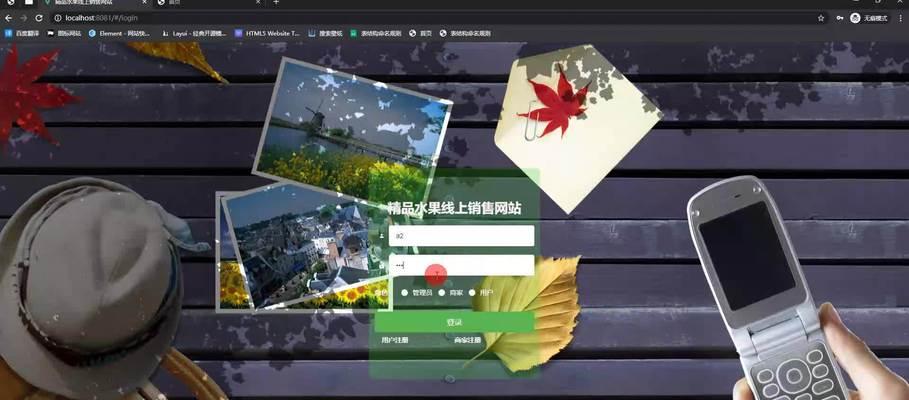The image size is (909, 400).
Task: Select the 商家 role radio button
Action: 442,293
